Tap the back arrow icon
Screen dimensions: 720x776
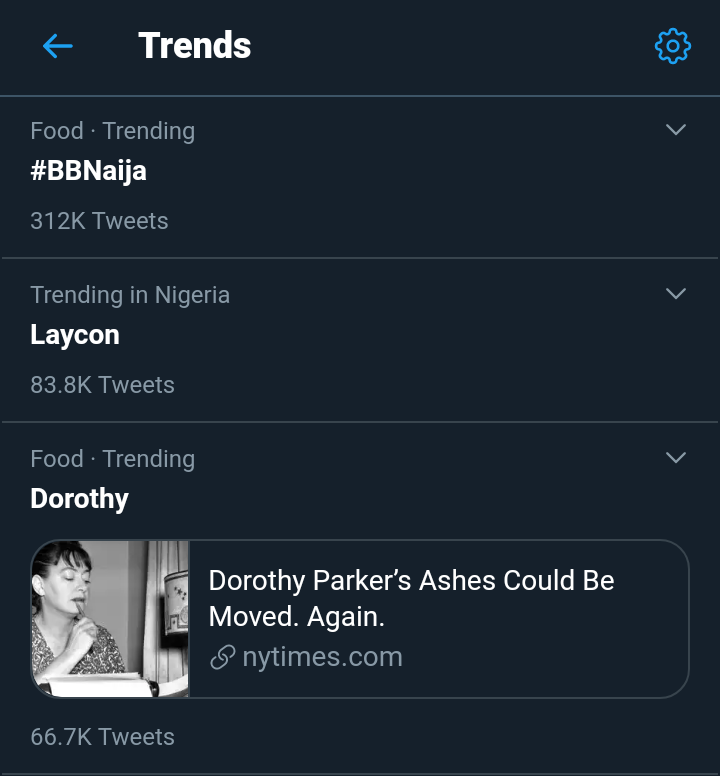[57, 46]
